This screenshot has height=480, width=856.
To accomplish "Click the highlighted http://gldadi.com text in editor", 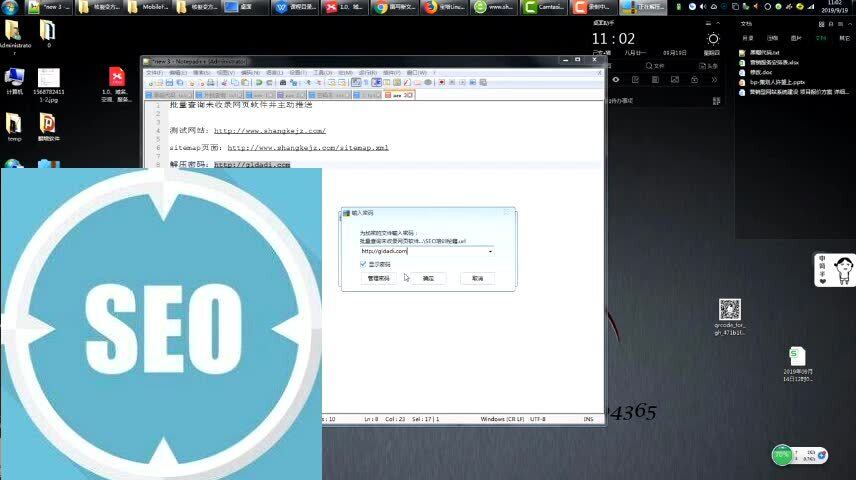I will [x=252, y=164].
